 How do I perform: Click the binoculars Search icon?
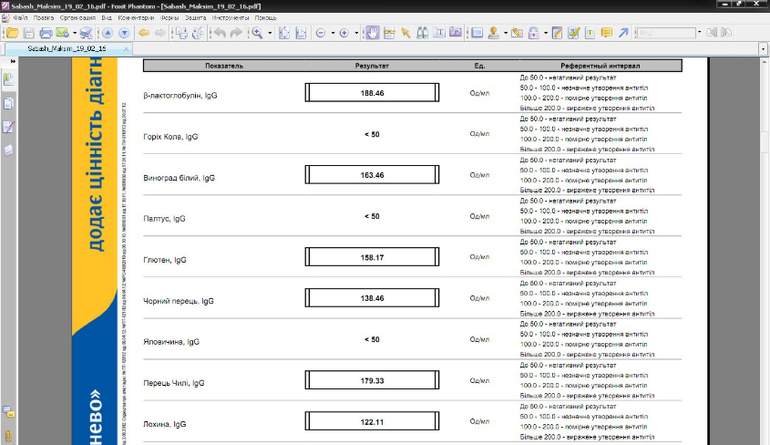tap(422, 33)
